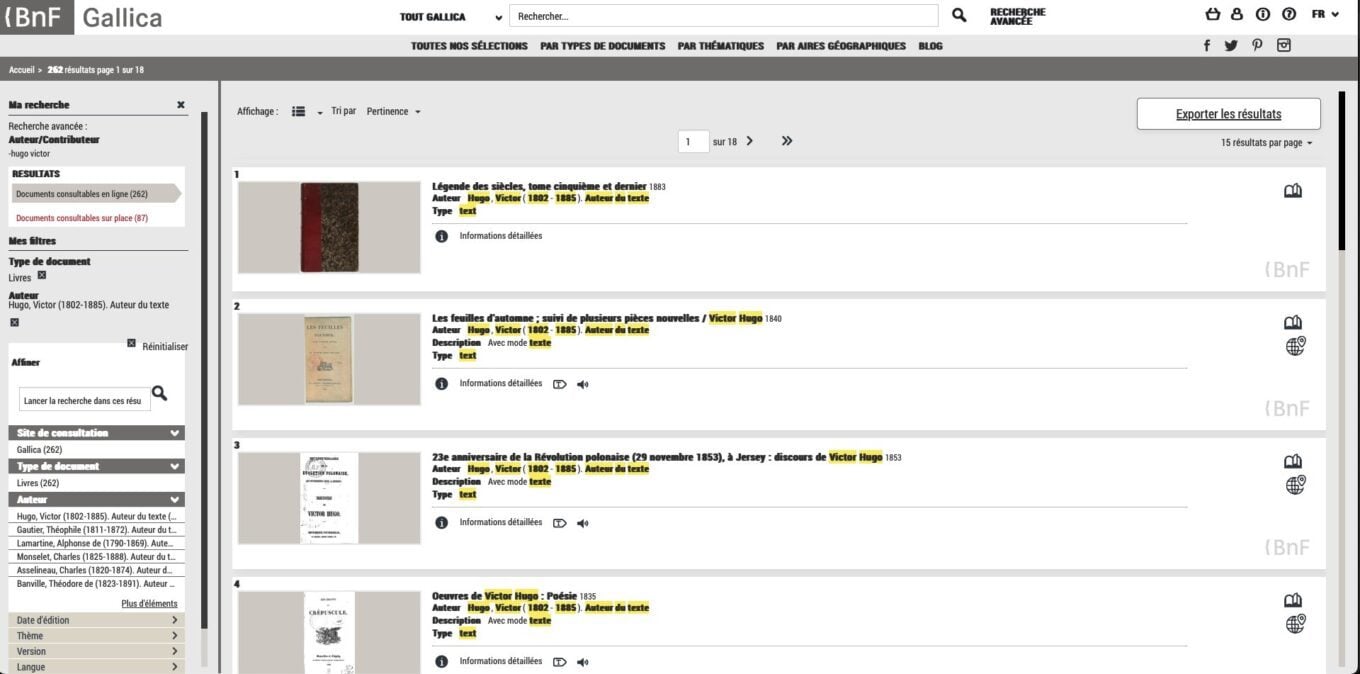Collapse the Type de document facet

point(96,466)
